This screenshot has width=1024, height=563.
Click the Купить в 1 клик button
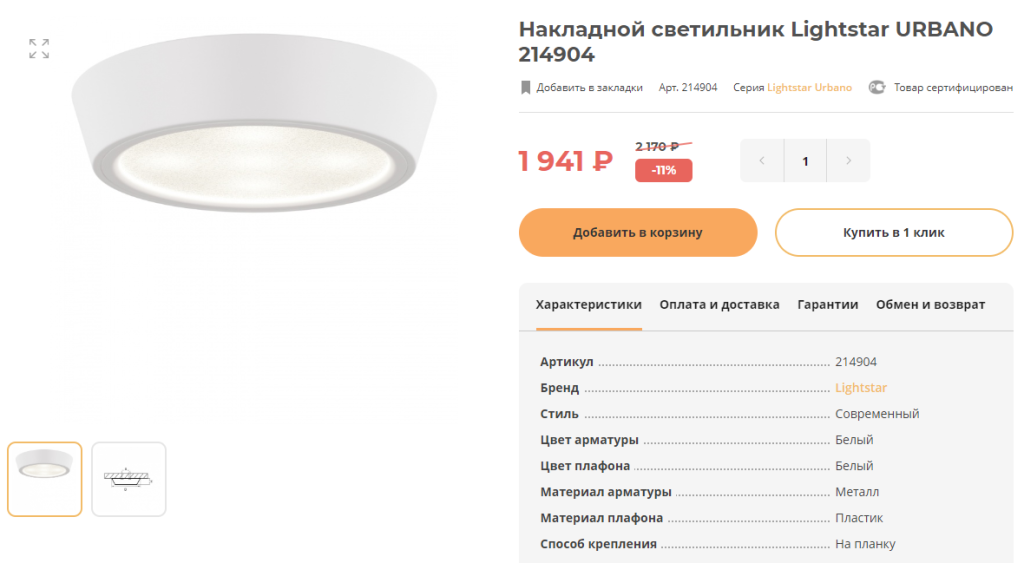(x=894, y=233)
